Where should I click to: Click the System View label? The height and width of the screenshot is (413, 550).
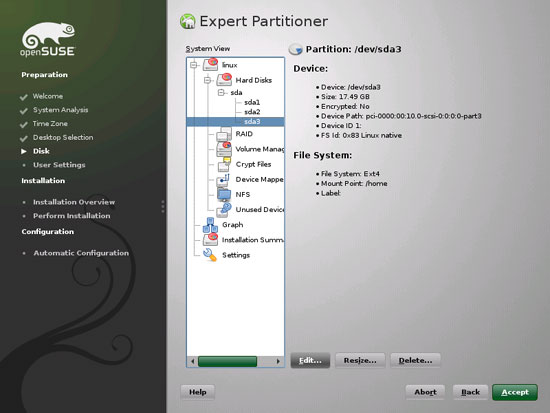click(x=208, y=49)
